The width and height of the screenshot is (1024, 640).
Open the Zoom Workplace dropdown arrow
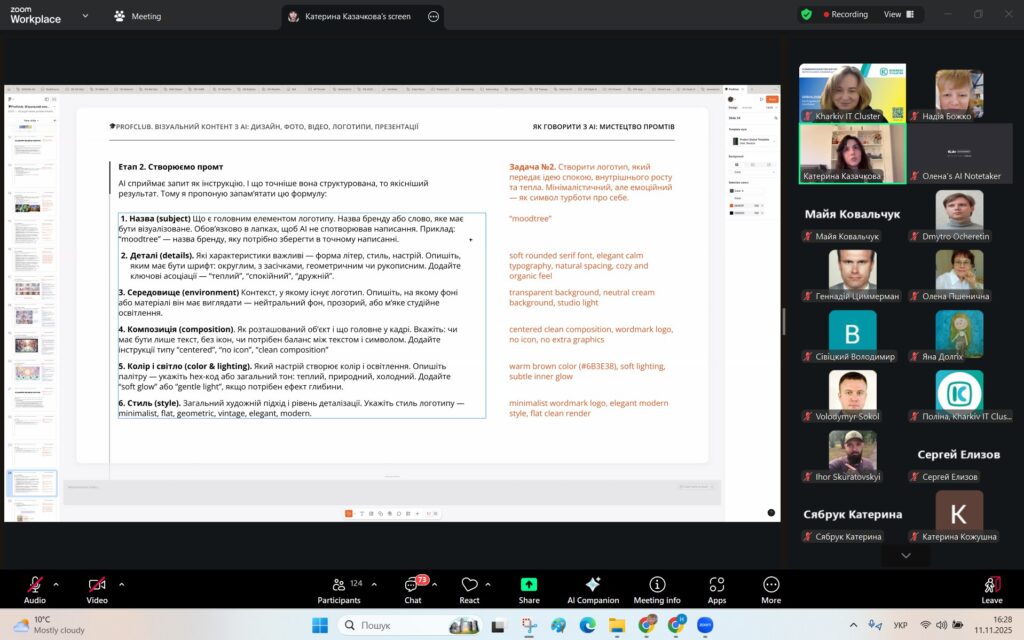point(84,16)
